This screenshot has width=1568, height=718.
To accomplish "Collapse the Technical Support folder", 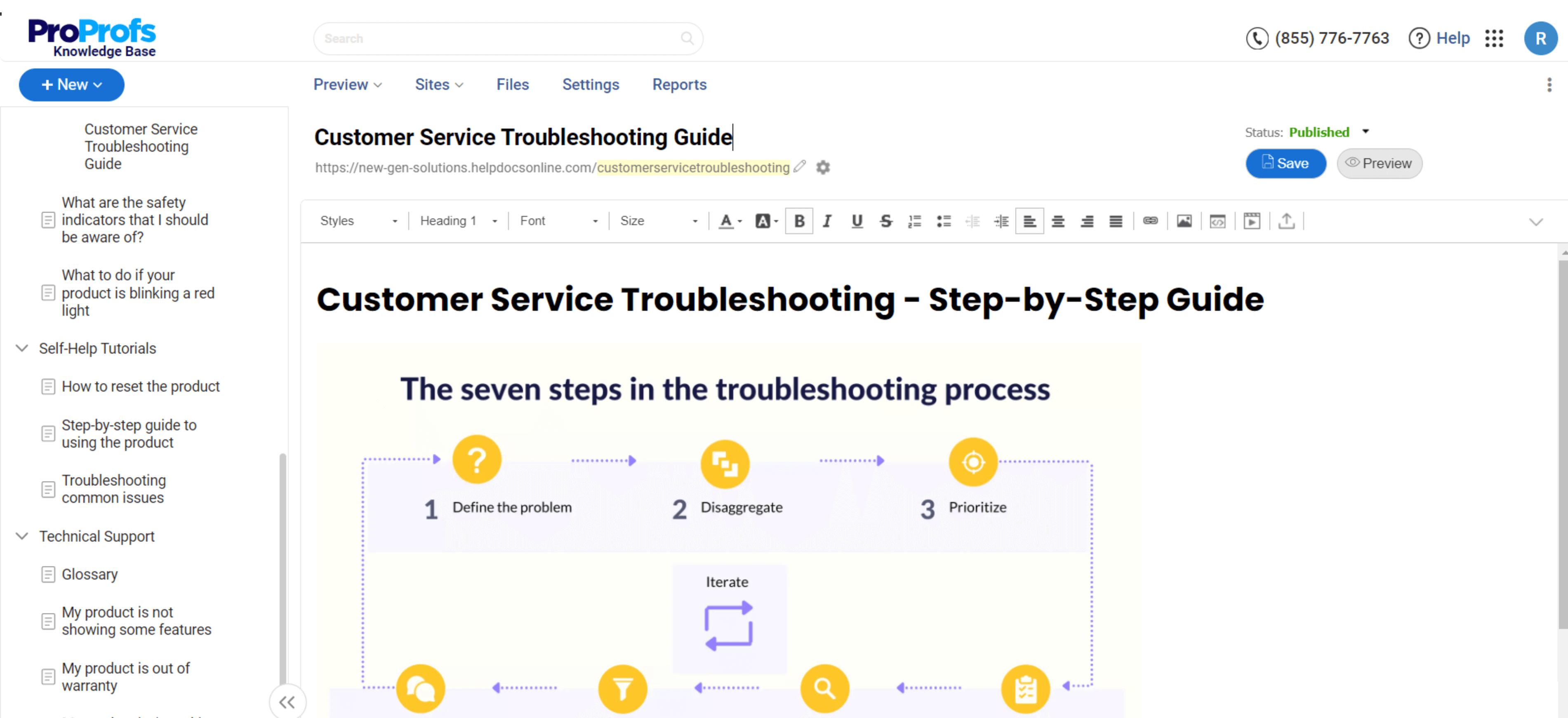I will pos(22,536).
